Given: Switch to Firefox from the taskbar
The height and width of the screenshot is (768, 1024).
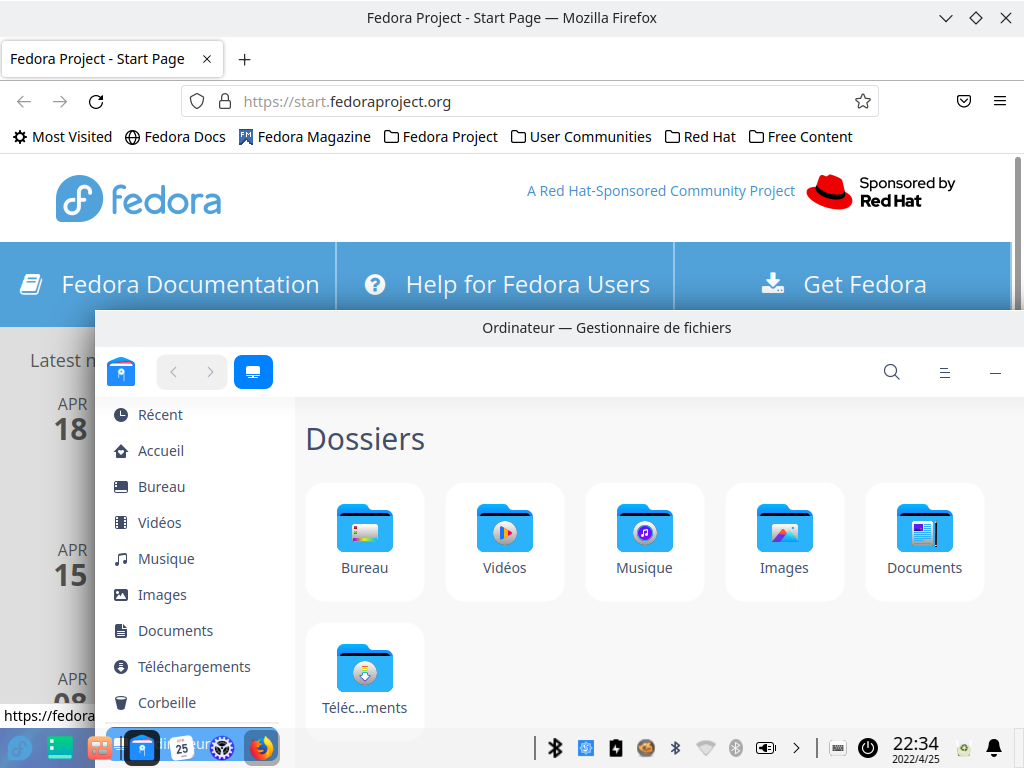Looking at the screenshot, I should coord(262,748).
